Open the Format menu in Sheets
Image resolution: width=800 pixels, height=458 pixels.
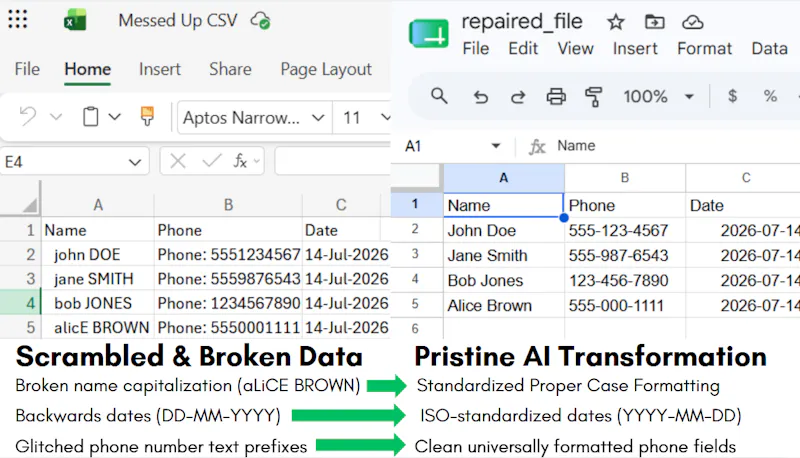(705, 48)
